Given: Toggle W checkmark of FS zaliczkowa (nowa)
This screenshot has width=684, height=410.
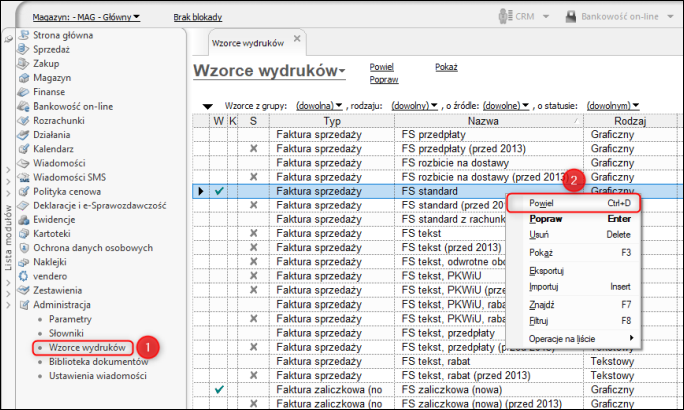Looking at the screenshot, I should (x=219, y=389).
